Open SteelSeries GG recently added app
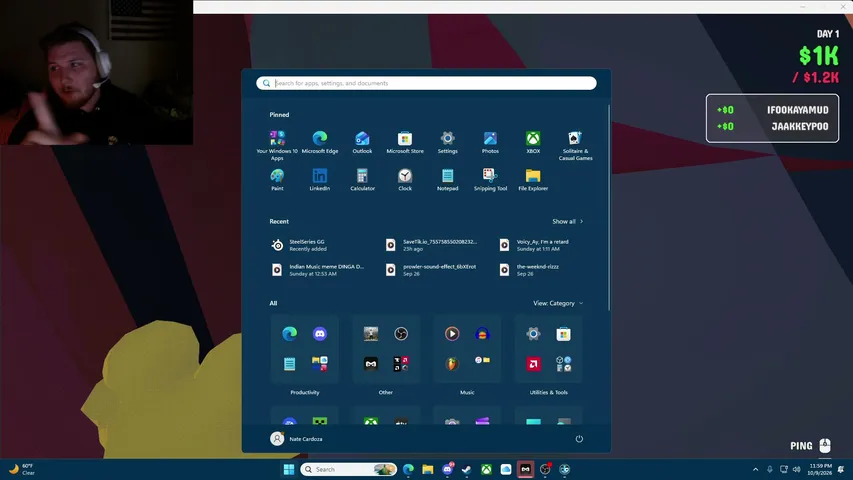Viewport: 853px width, 480px height. pos(318,245)
